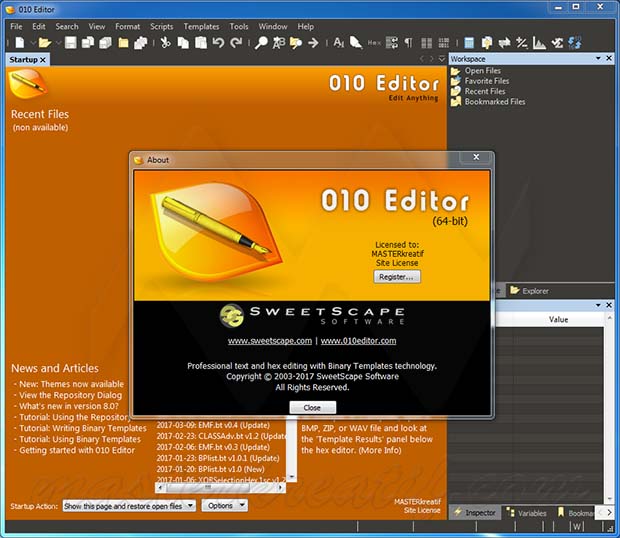
Task: Click the Close All files icon
Action: tap(141, 42)
